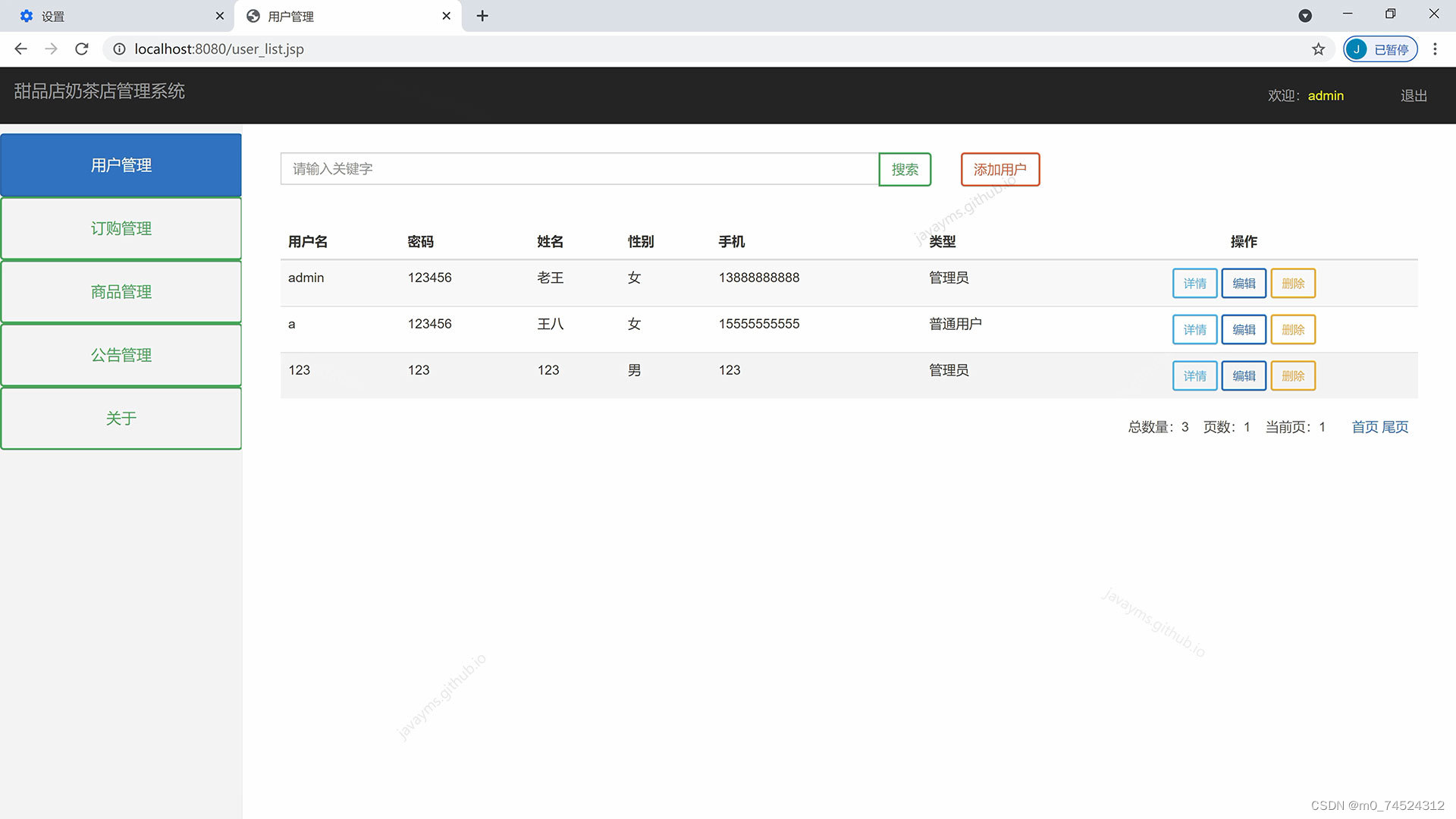Click the 退出 logout link
This screenshot has width=1456, height=819.
[1412, 96]
